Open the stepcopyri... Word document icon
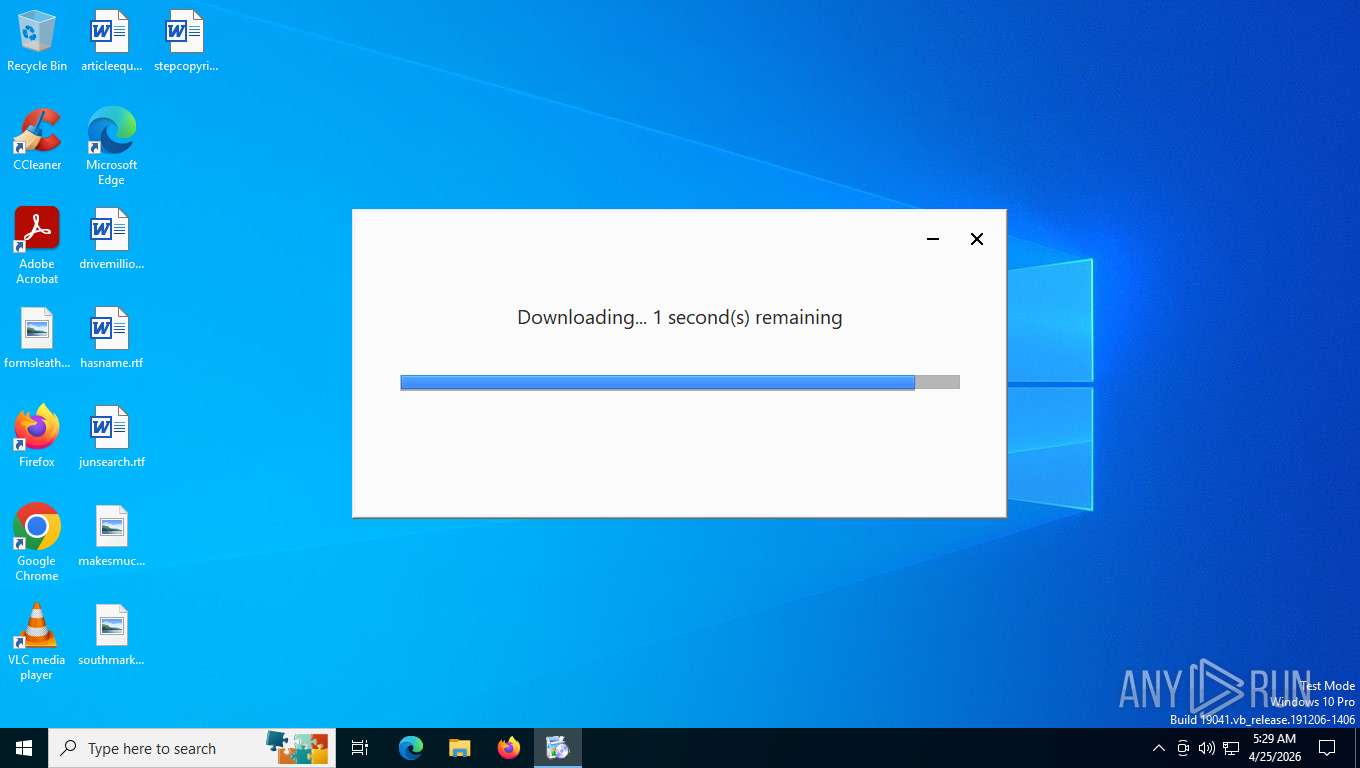This screenshot has height=768, width=1360. coord(186,41)
